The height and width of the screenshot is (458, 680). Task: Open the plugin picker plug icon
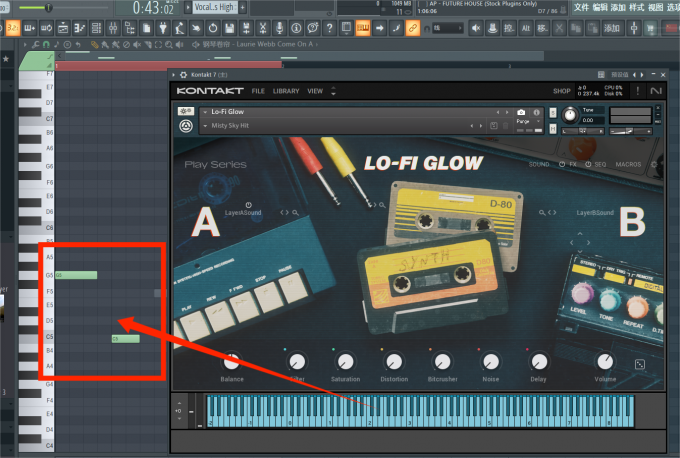coord(163,28)
